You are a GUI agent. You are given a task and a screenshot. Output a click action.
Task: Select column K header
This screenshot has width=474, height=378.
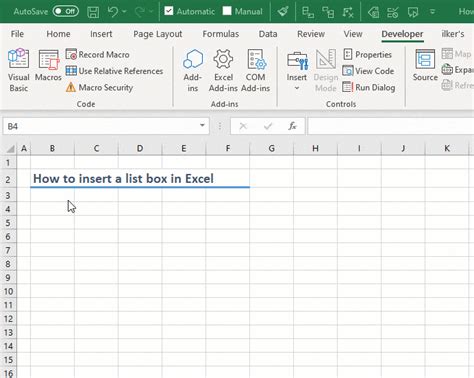click(x=447, y=148)
